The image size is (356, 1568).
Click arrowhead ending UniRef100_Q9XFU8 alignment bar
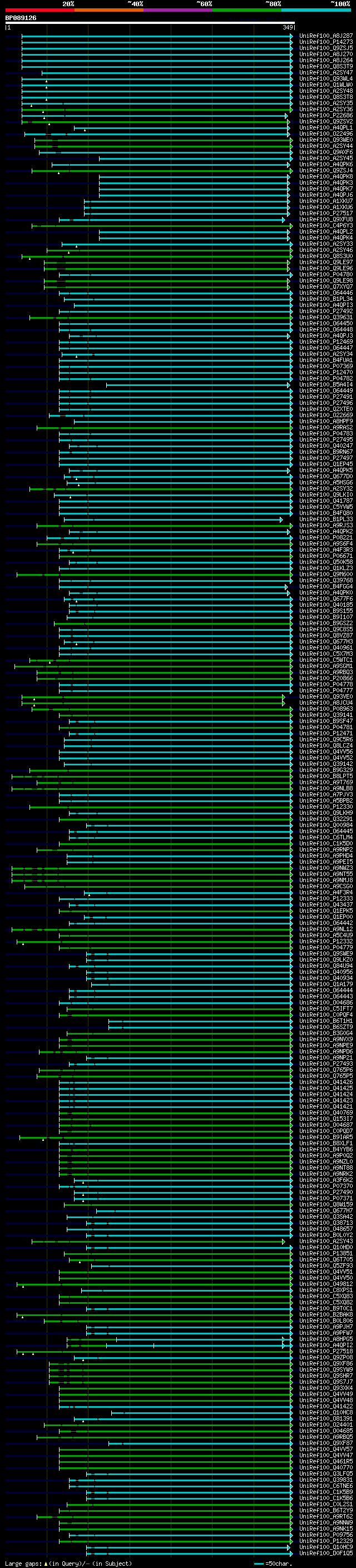[284, 220]
